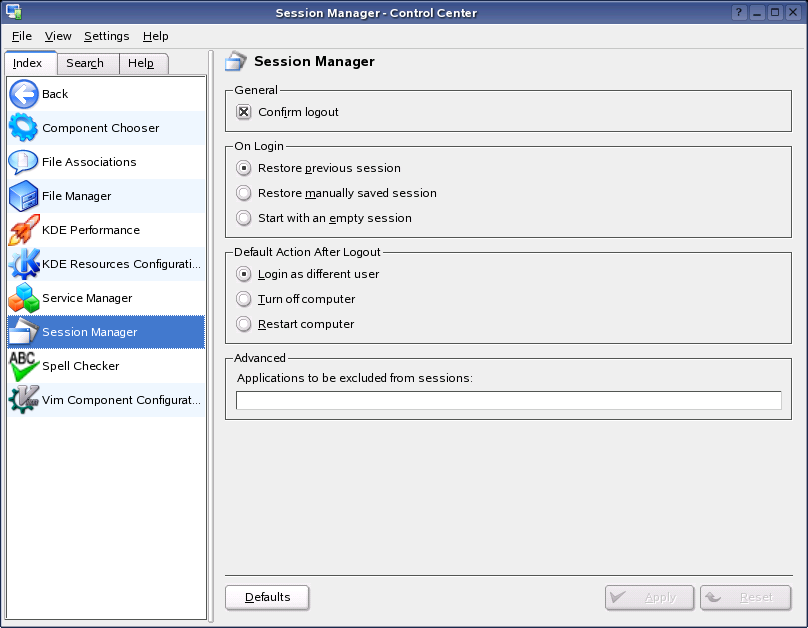Click the KDE Resources Configurati... label

(121, 264)
